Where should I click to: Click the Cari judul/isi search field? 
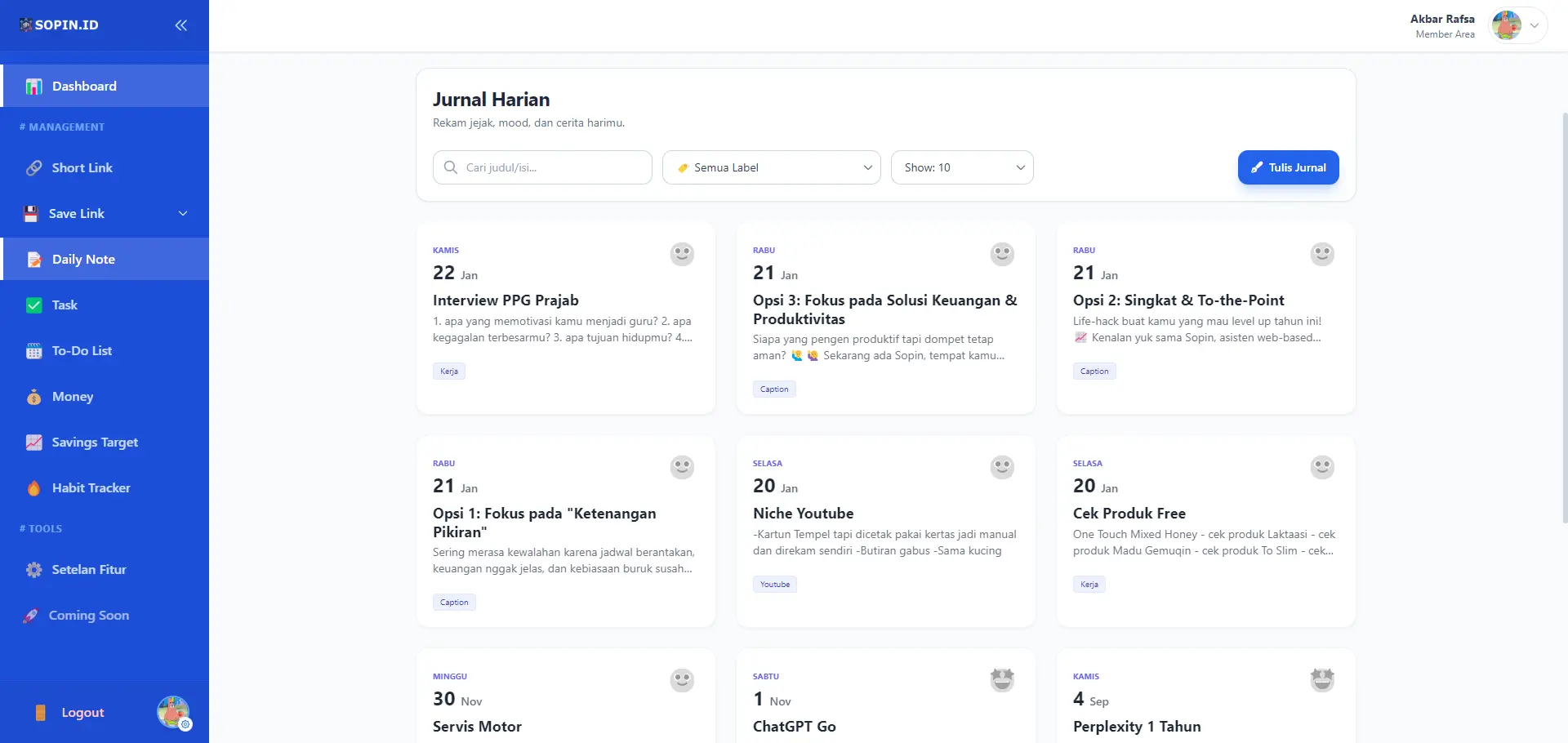coord(542,167)
